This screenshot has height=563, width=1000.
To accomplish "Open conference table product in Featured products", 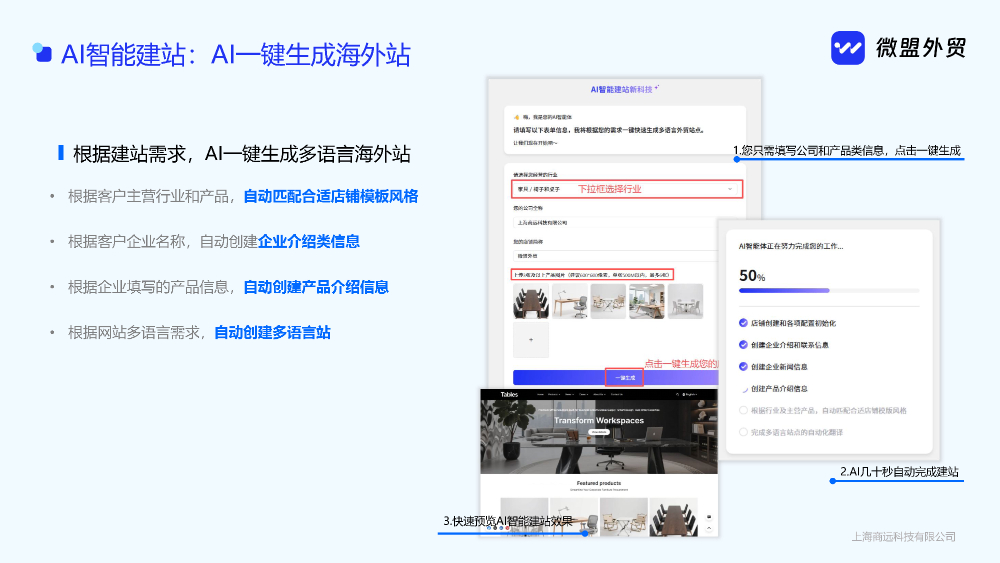I will pos(673,517).
